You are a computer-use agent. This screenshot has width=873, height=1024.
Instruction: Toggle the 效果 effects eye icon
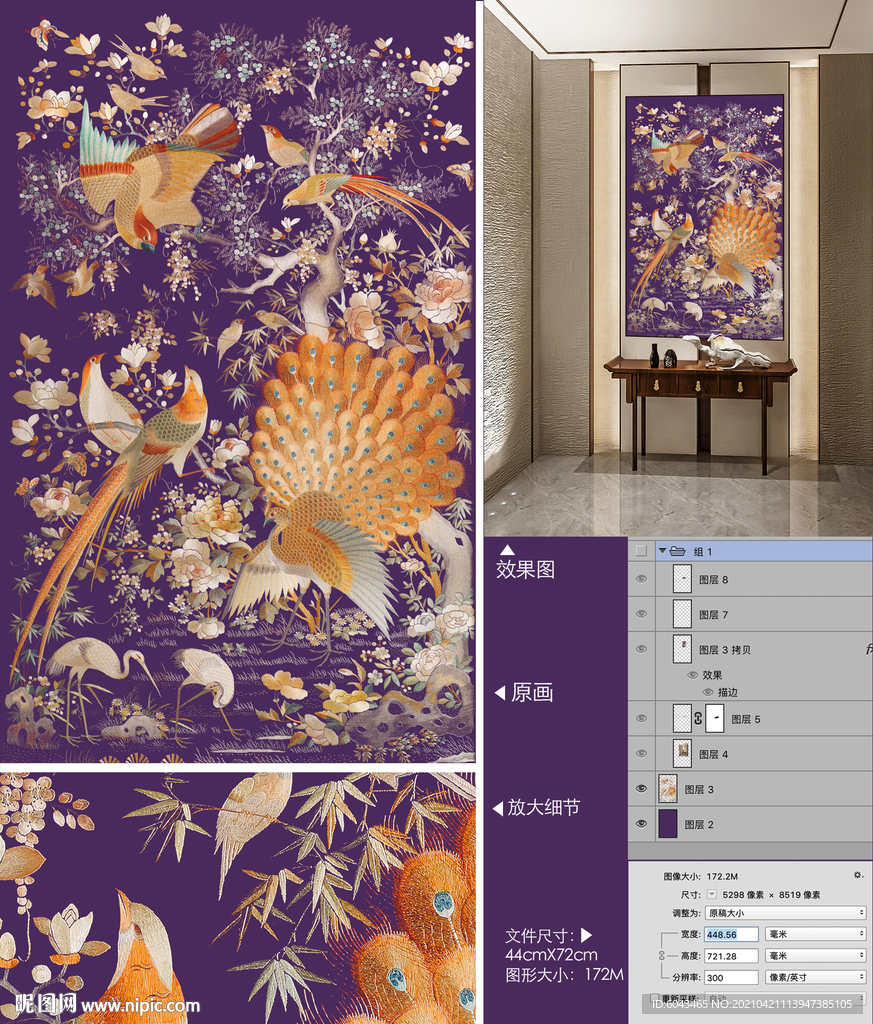point(693,675)
